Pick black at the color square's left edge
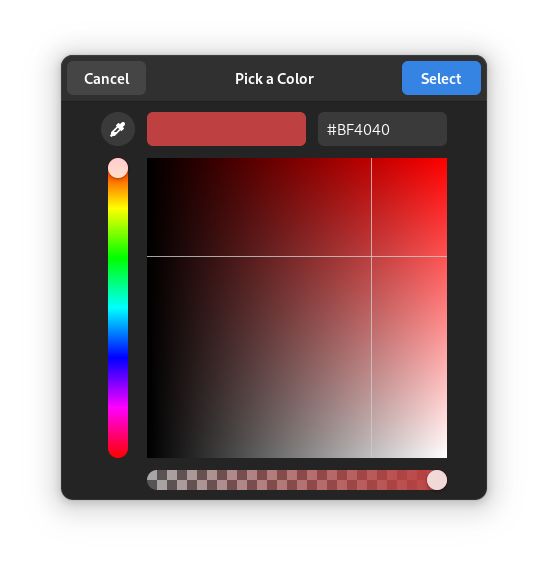This screenshot has width=548, height=567. tap(149, 308)
